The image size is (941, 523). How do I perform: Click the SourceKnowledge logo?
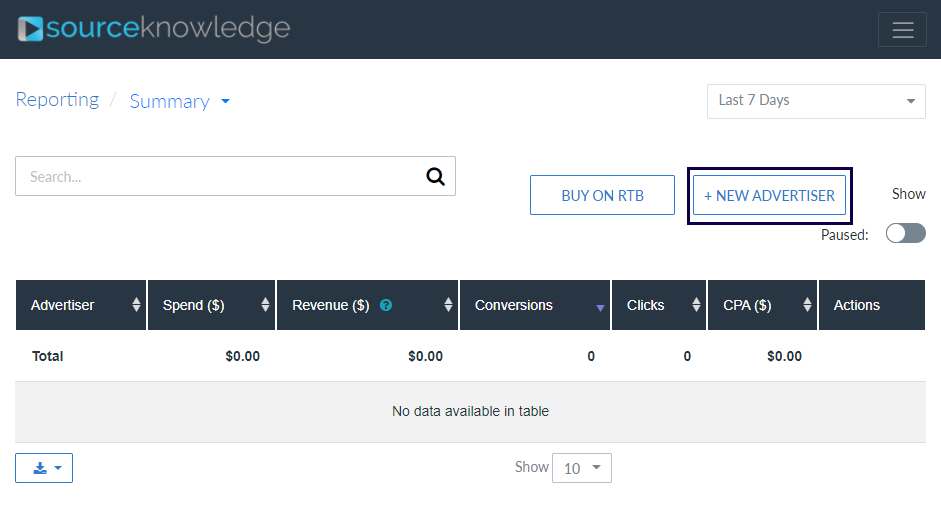pyautogui.click(x=154, y=29)
